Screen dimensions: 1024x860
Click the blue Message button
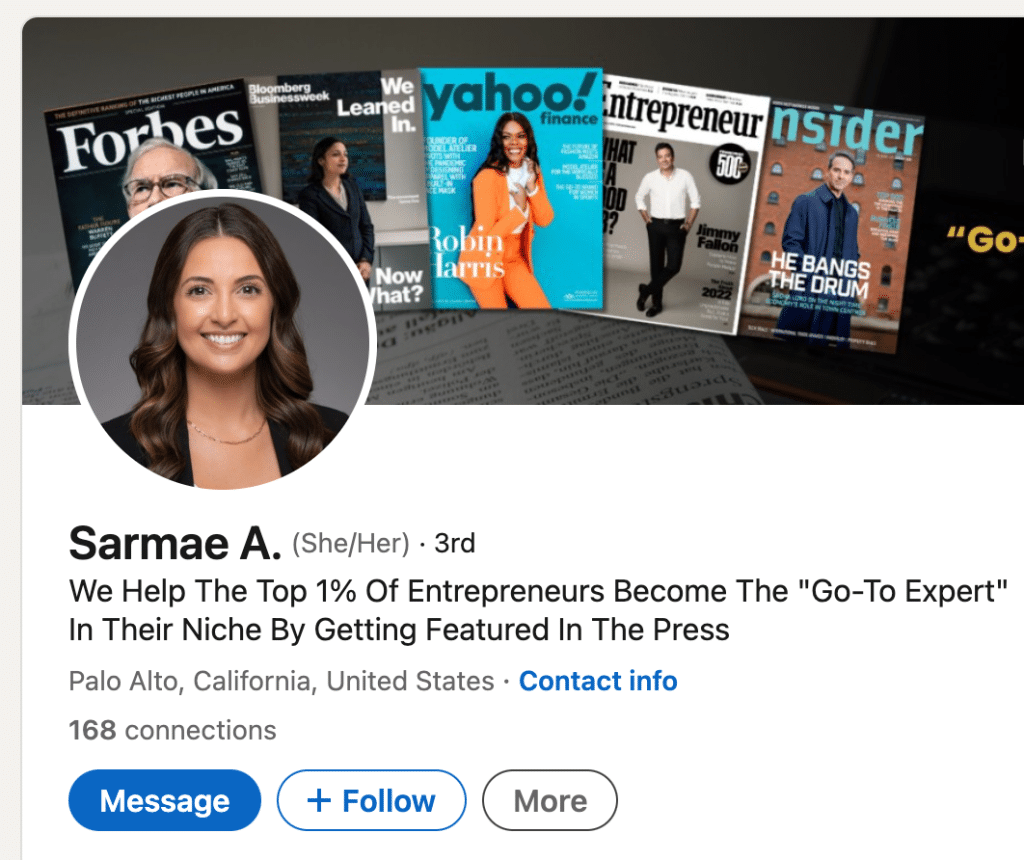tap(165, 800)
